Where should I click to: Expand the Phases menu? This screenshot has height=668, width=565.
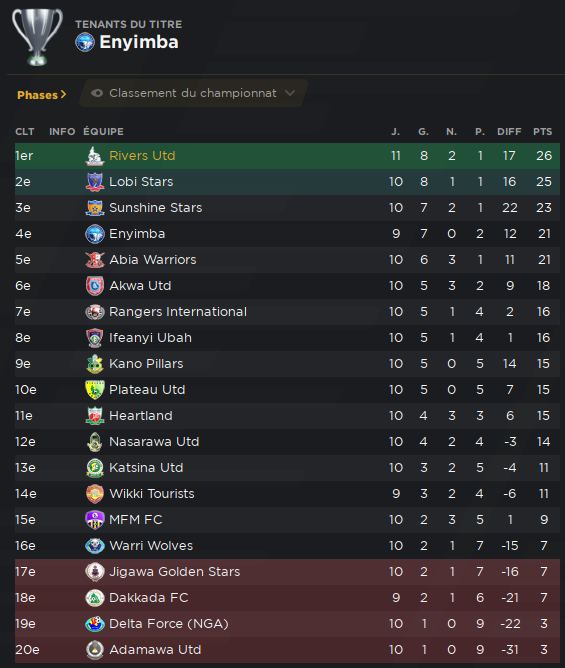42,95
